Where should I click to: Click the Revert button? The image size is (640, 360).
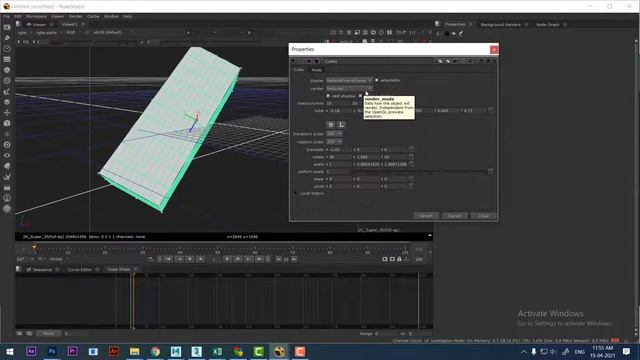(x=426, y=216)
